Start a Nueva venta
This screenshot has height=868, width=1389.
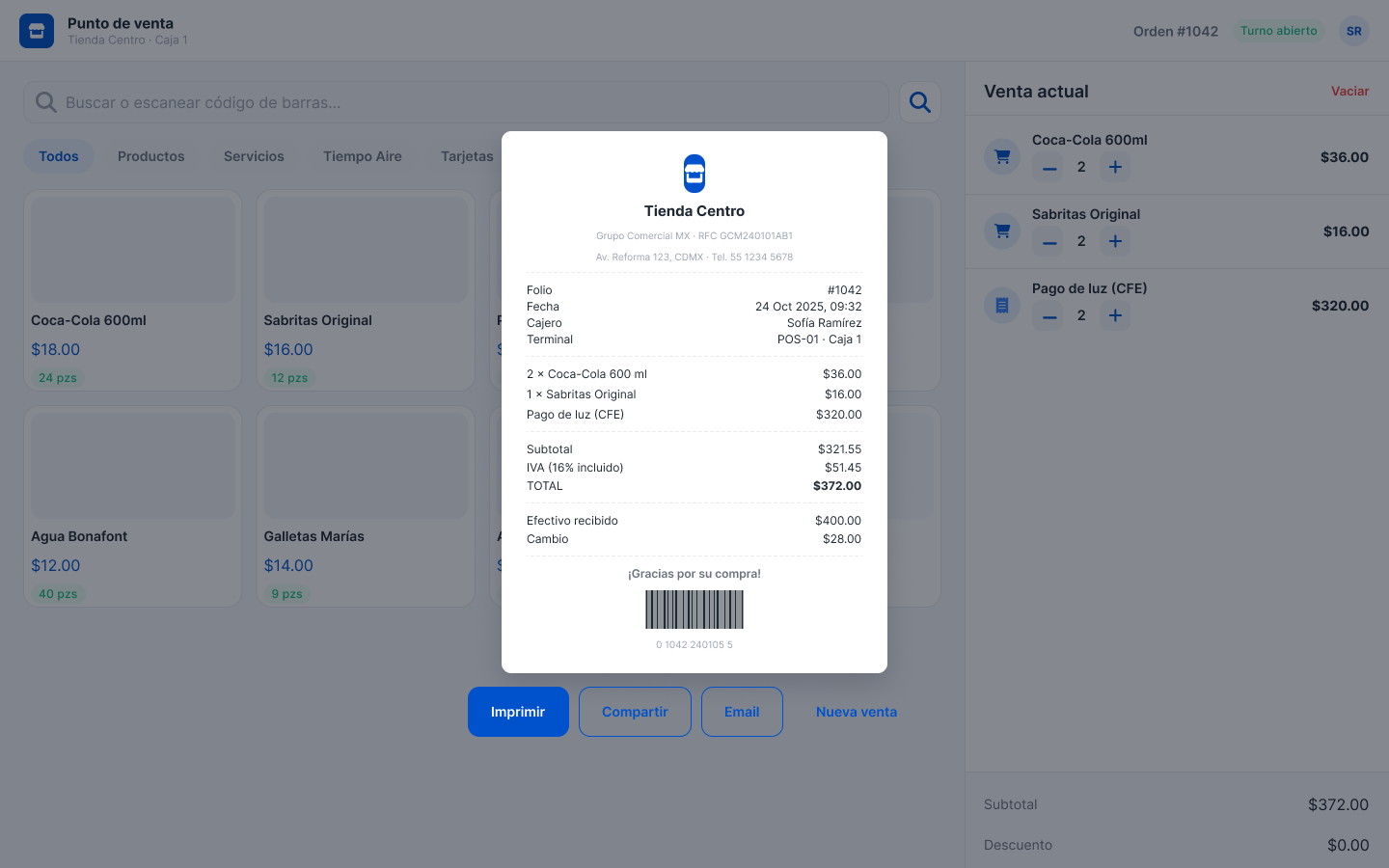tap(857, 712)
